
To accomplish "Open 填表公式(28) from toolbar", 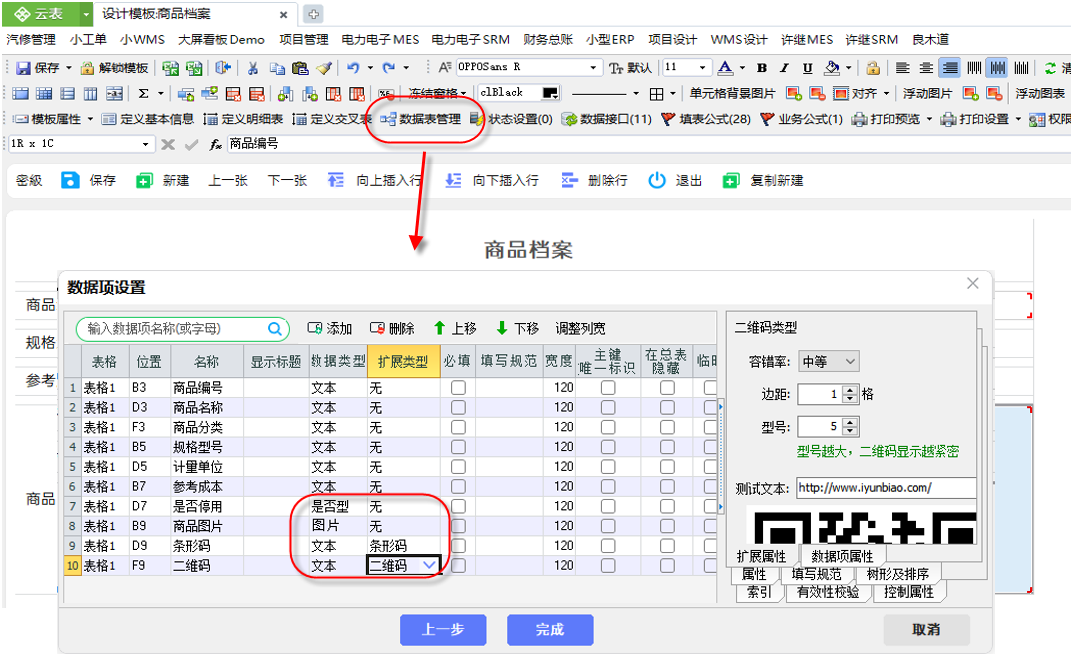I will [x=669, y=119].
